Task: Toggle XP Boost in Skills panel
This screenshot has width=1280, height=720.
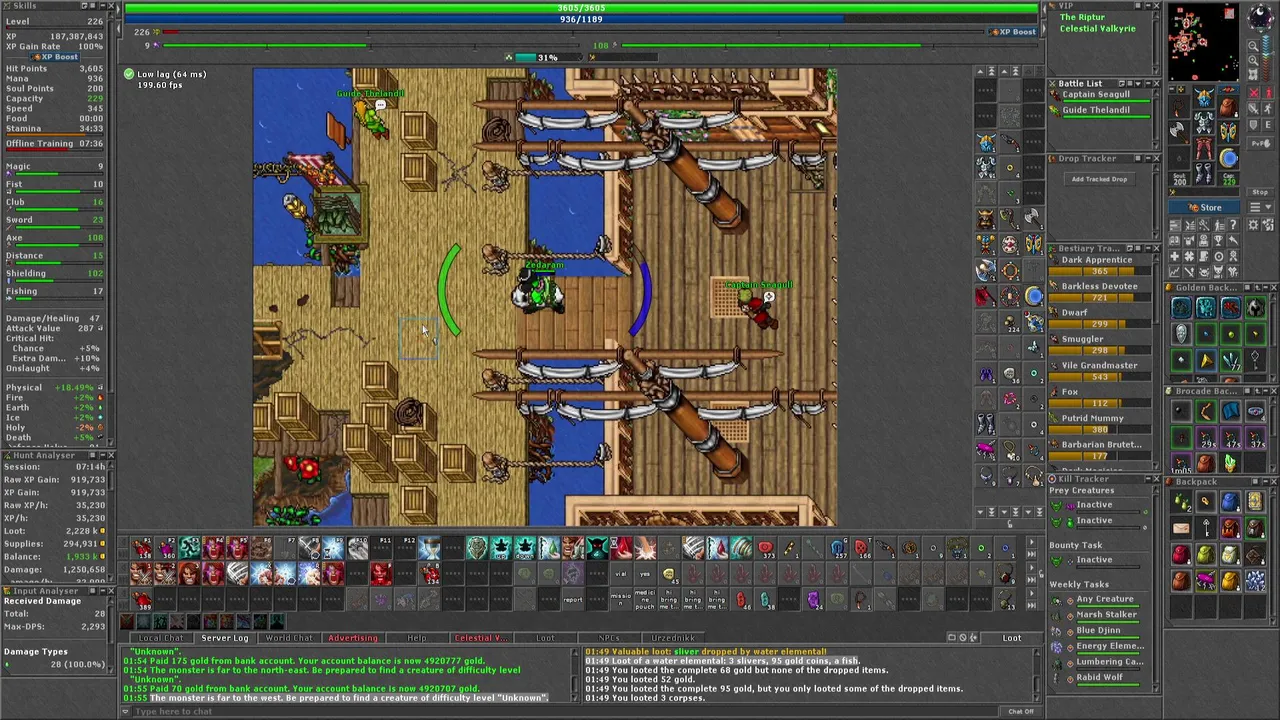Action: [55, 57]
